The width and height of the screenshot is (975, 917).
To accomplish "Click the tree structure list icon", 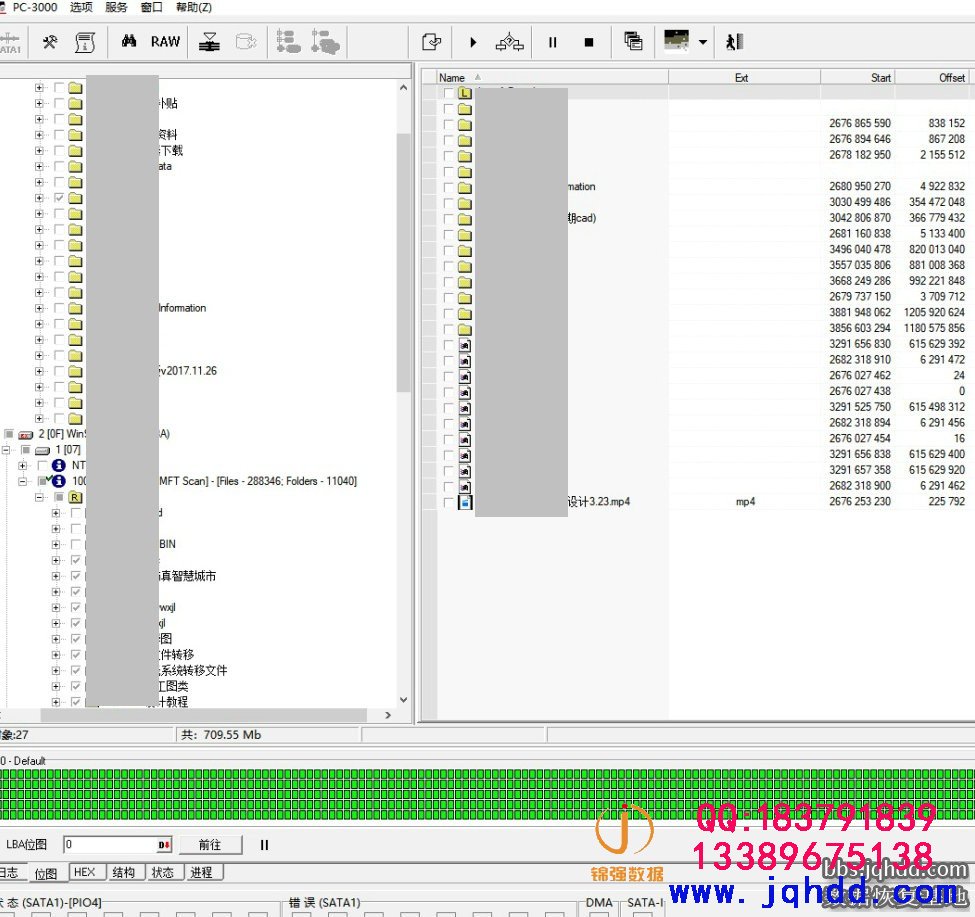I will 288,42.
